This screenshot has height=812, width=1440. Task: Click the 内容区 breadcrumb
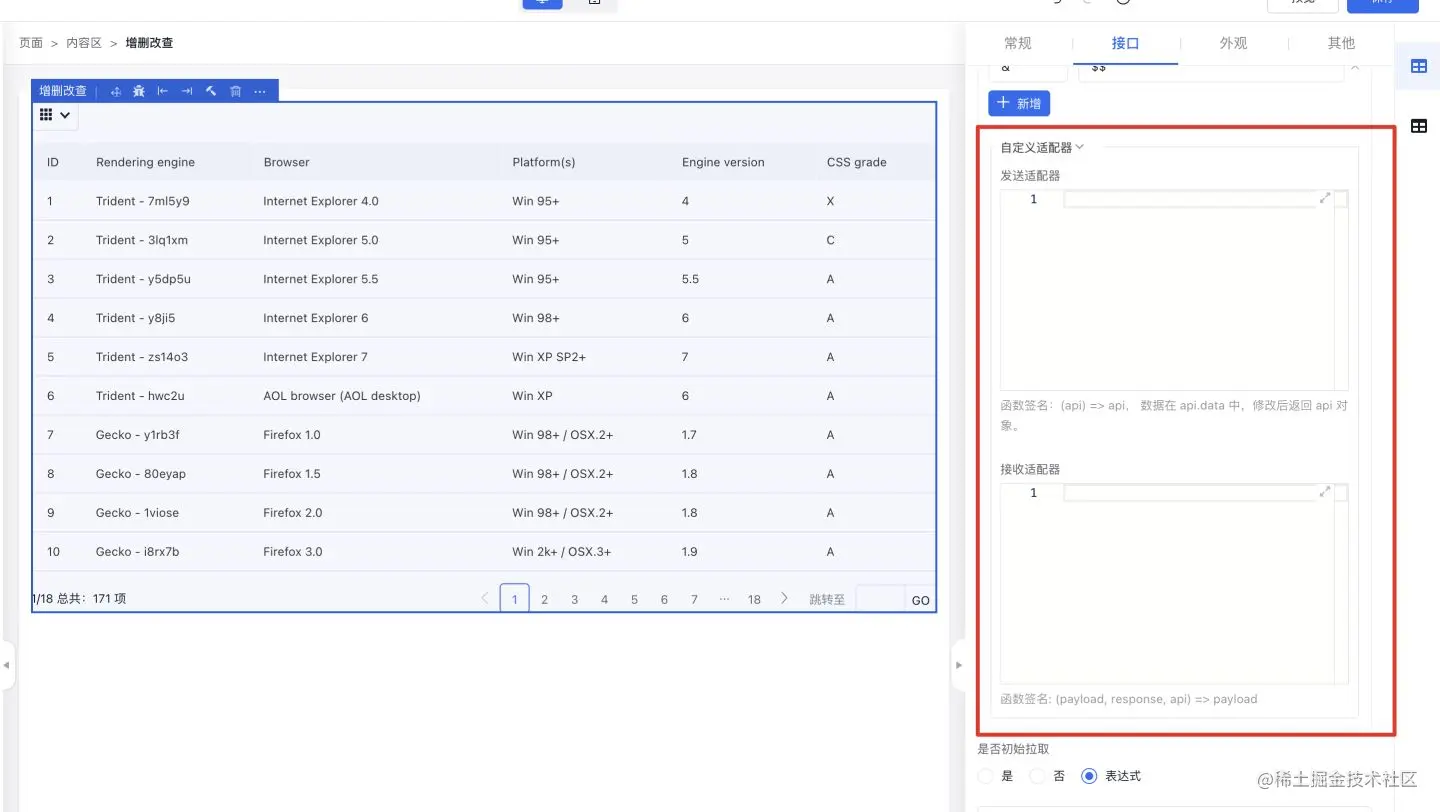[84, 43]
